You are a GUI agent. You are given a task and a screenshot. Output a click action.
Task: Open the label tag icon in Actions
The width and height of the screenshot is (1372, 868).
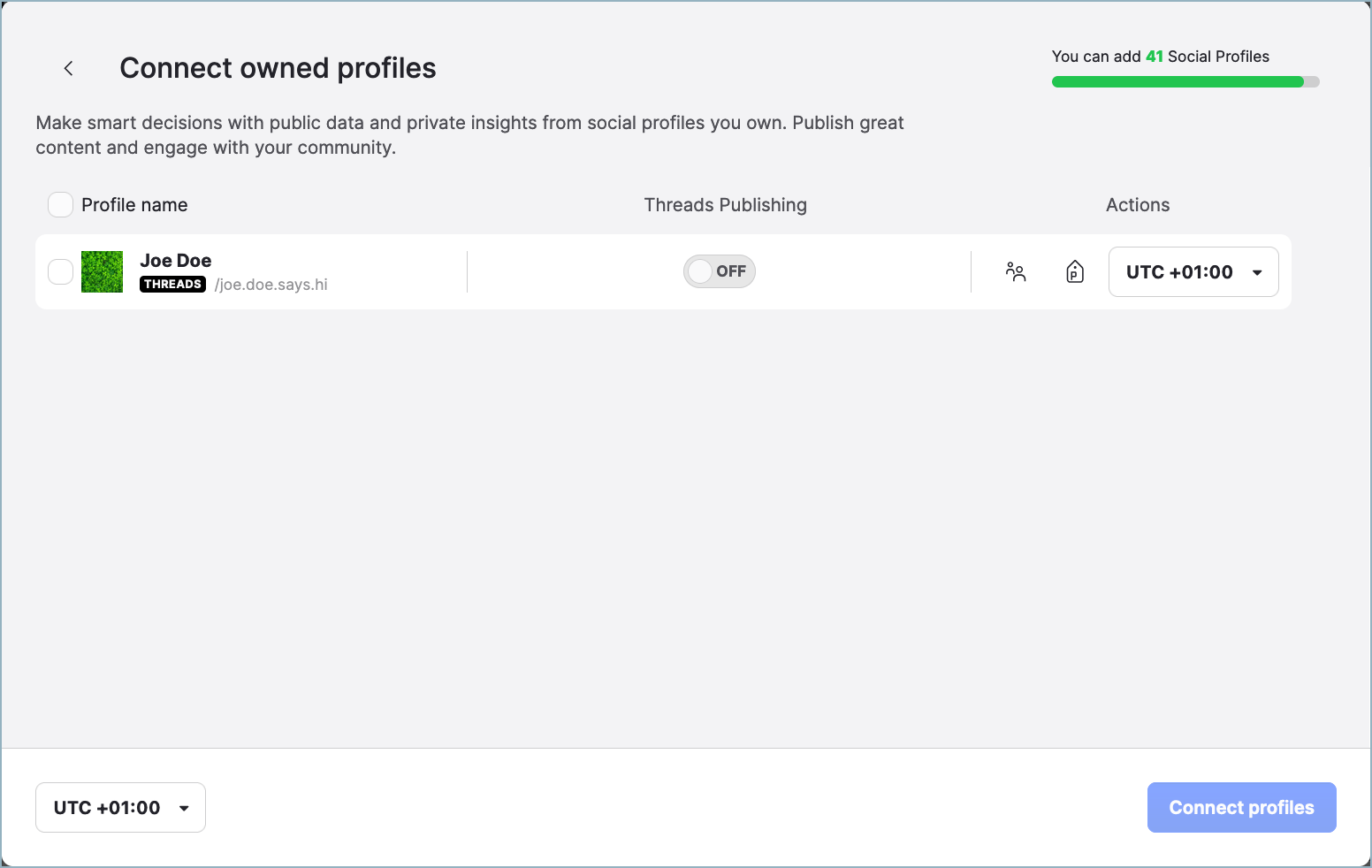pyautogui.click(x=1074, y=272)
